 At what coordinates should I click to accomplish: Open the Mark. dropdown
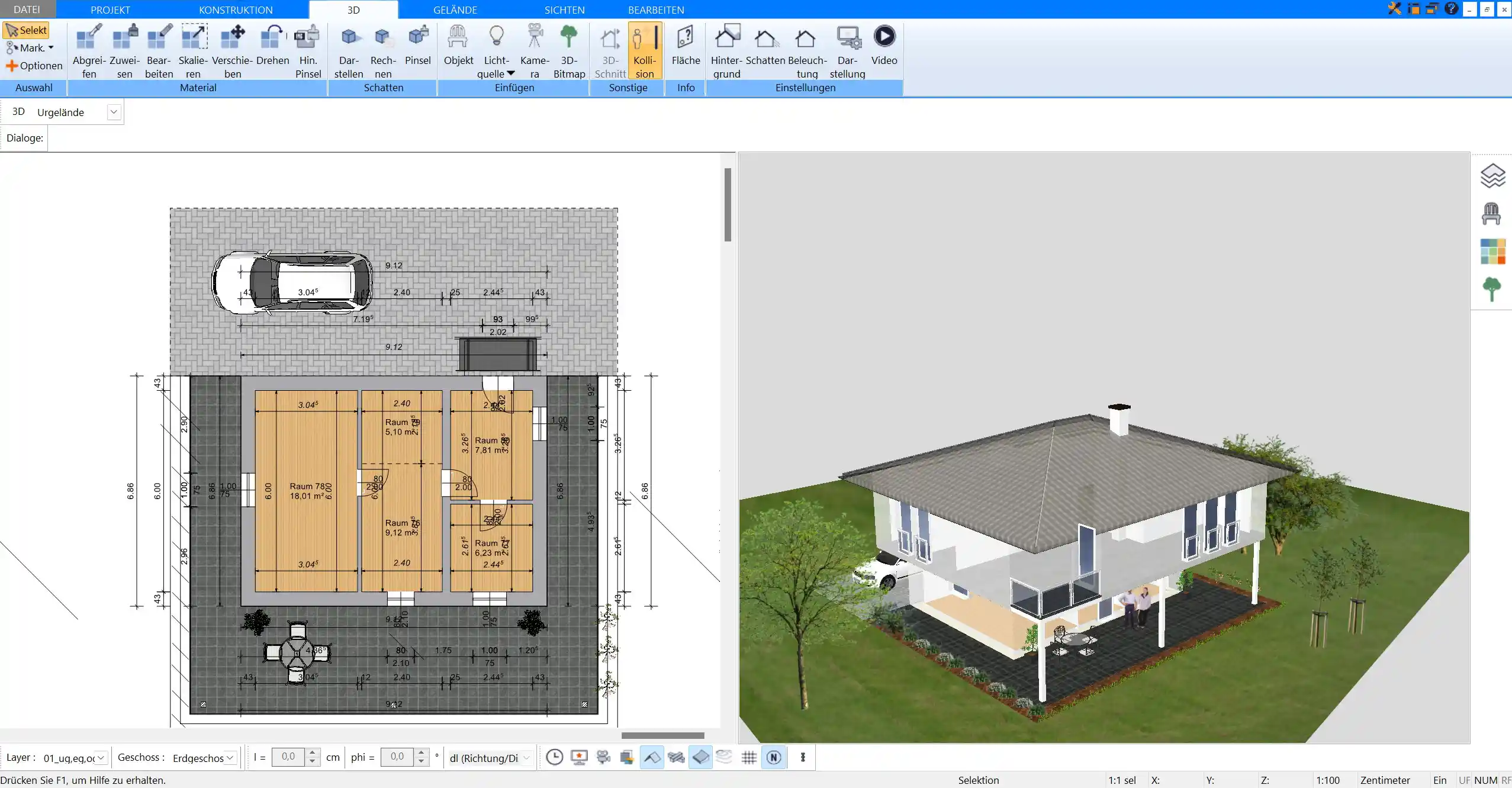[x=30, y=48]
